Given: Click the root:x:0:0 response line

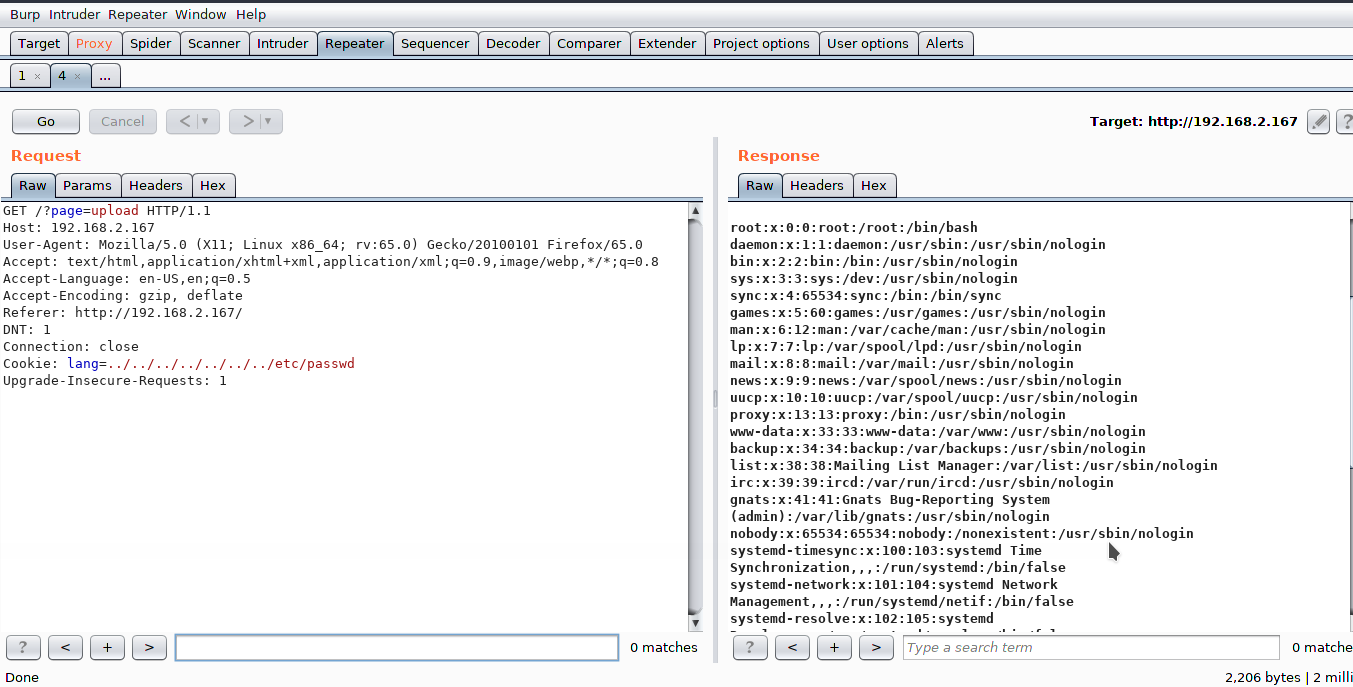Looking at the screenshot, I should tap(854, 228).
